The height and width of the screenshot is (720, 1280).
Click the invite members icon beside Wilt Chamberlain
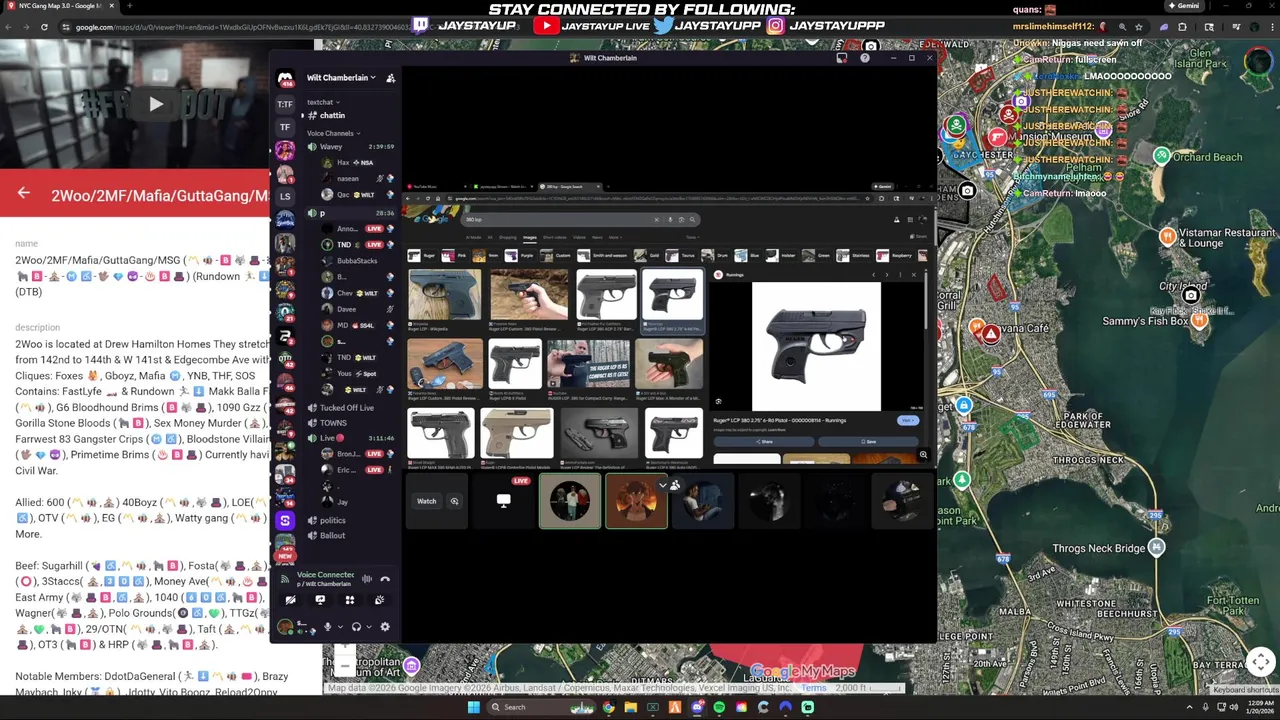point(391,78)
